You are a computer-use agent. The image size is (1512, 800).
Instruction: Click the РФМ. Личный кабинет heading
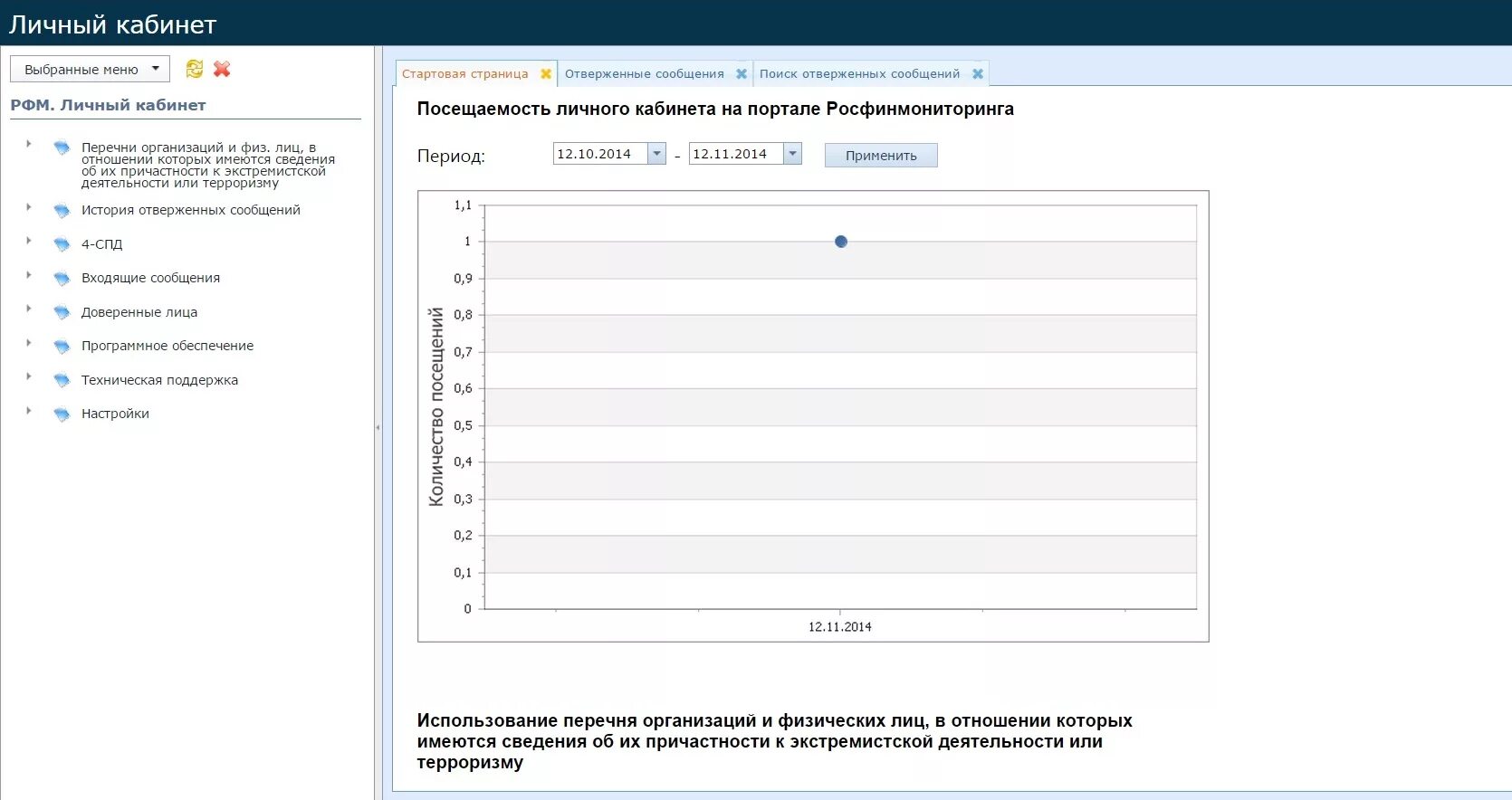point(108,105)
